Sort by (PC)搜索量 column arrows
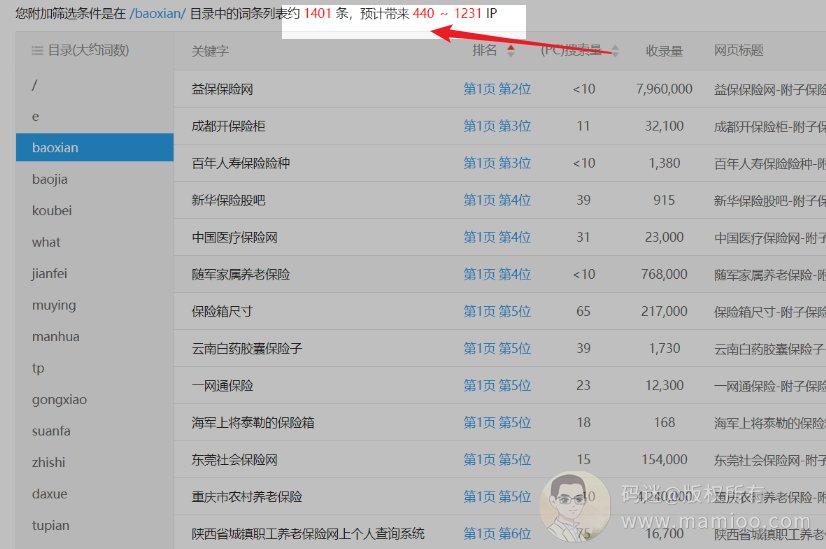 point(615,51)
